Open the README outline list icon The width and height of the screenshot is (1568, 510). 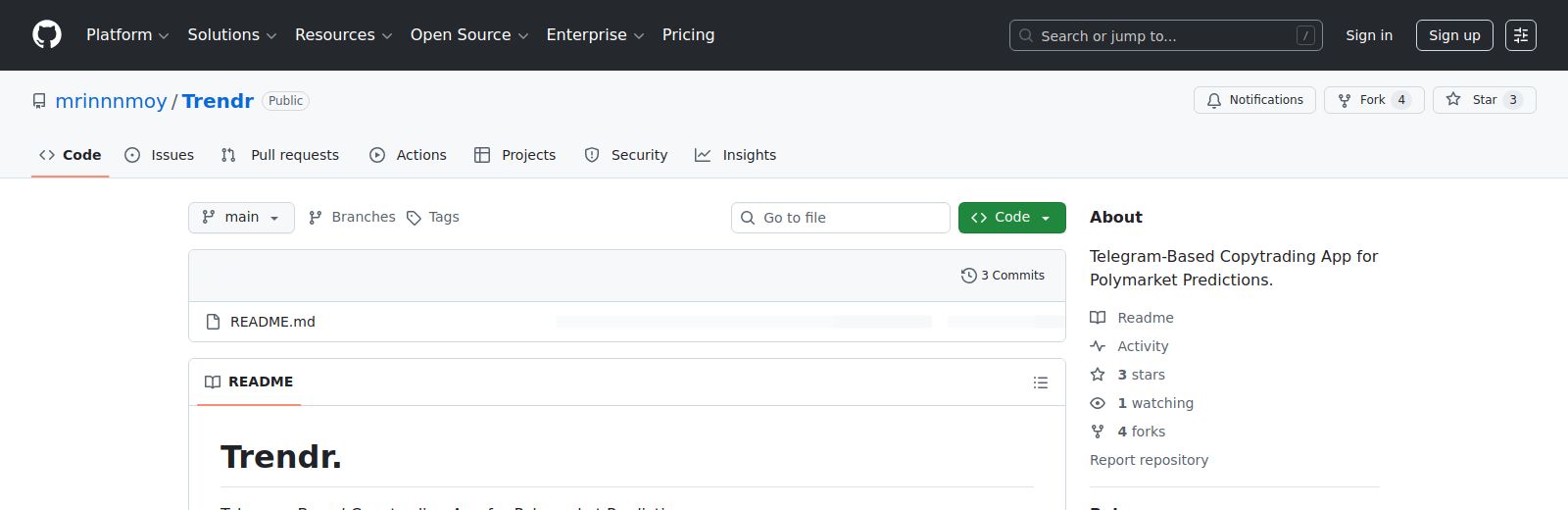point(1041,382)
